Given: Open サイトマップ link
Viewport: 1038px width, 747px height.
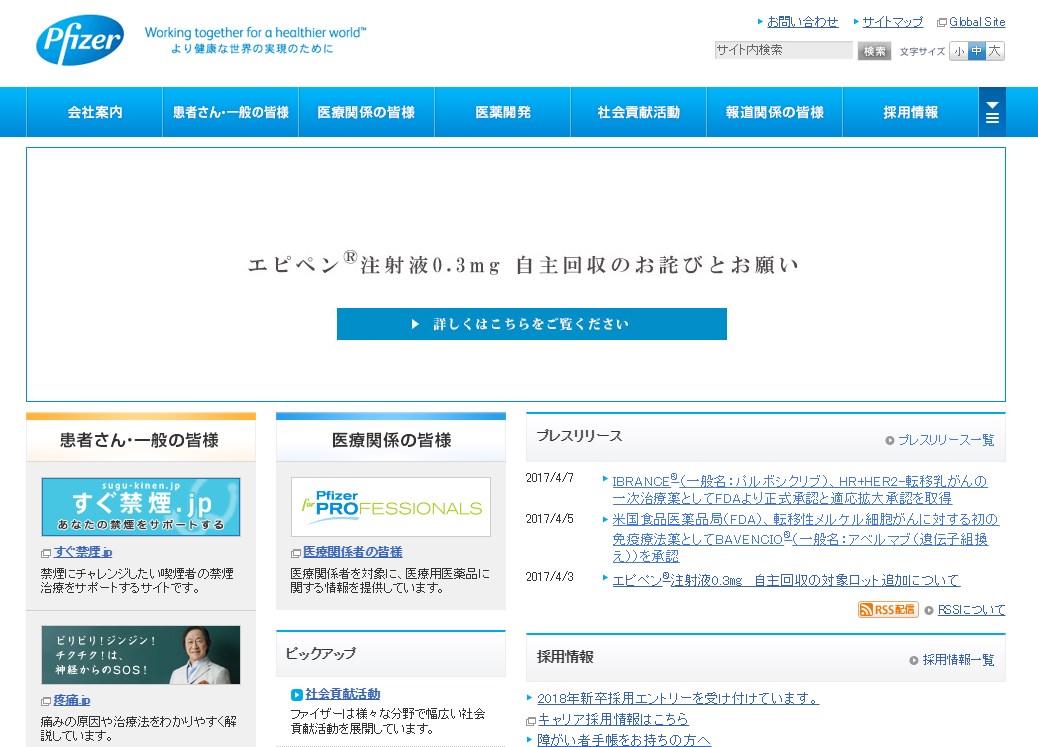Looking at the screenshot, I should [x=892, y=22].
